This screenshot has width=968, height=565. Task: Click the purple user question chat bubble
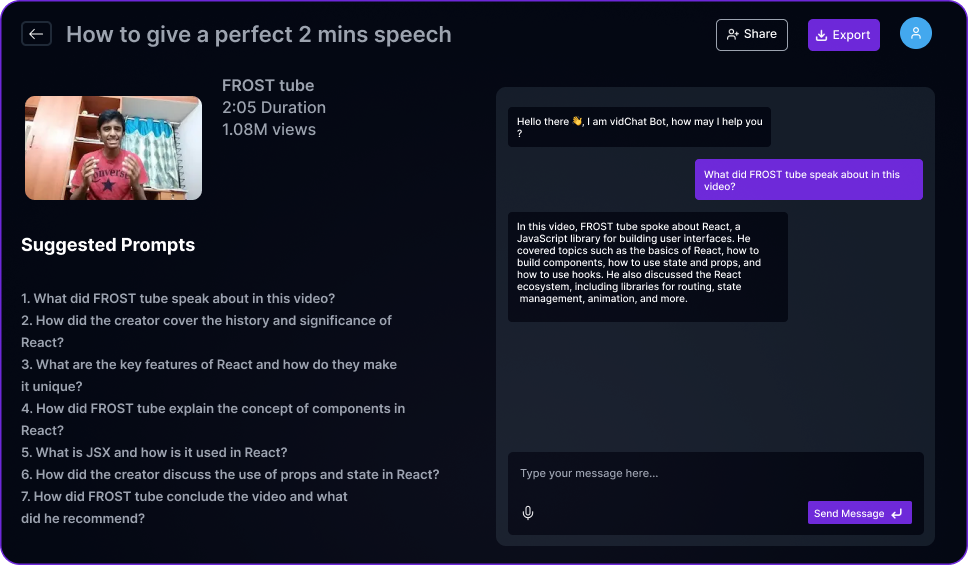click(809, 180)
